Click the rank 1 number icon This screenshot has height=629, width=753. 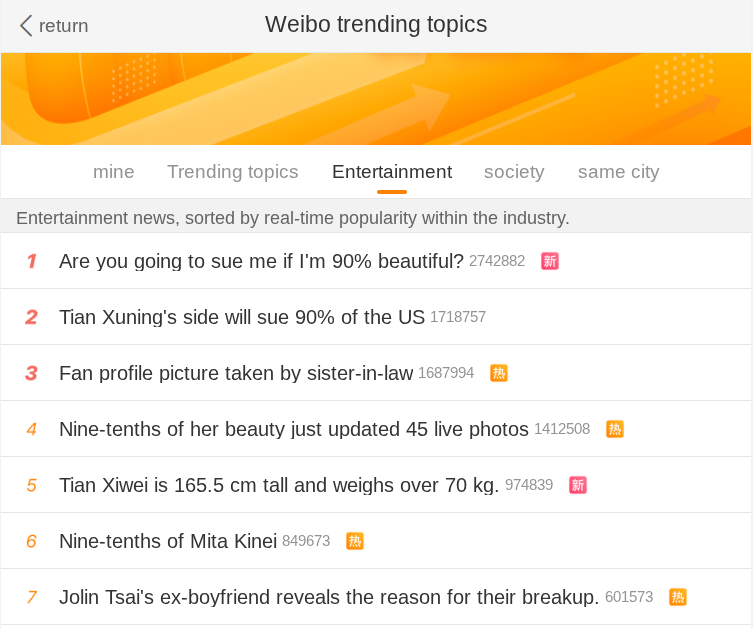pos(31,261)
